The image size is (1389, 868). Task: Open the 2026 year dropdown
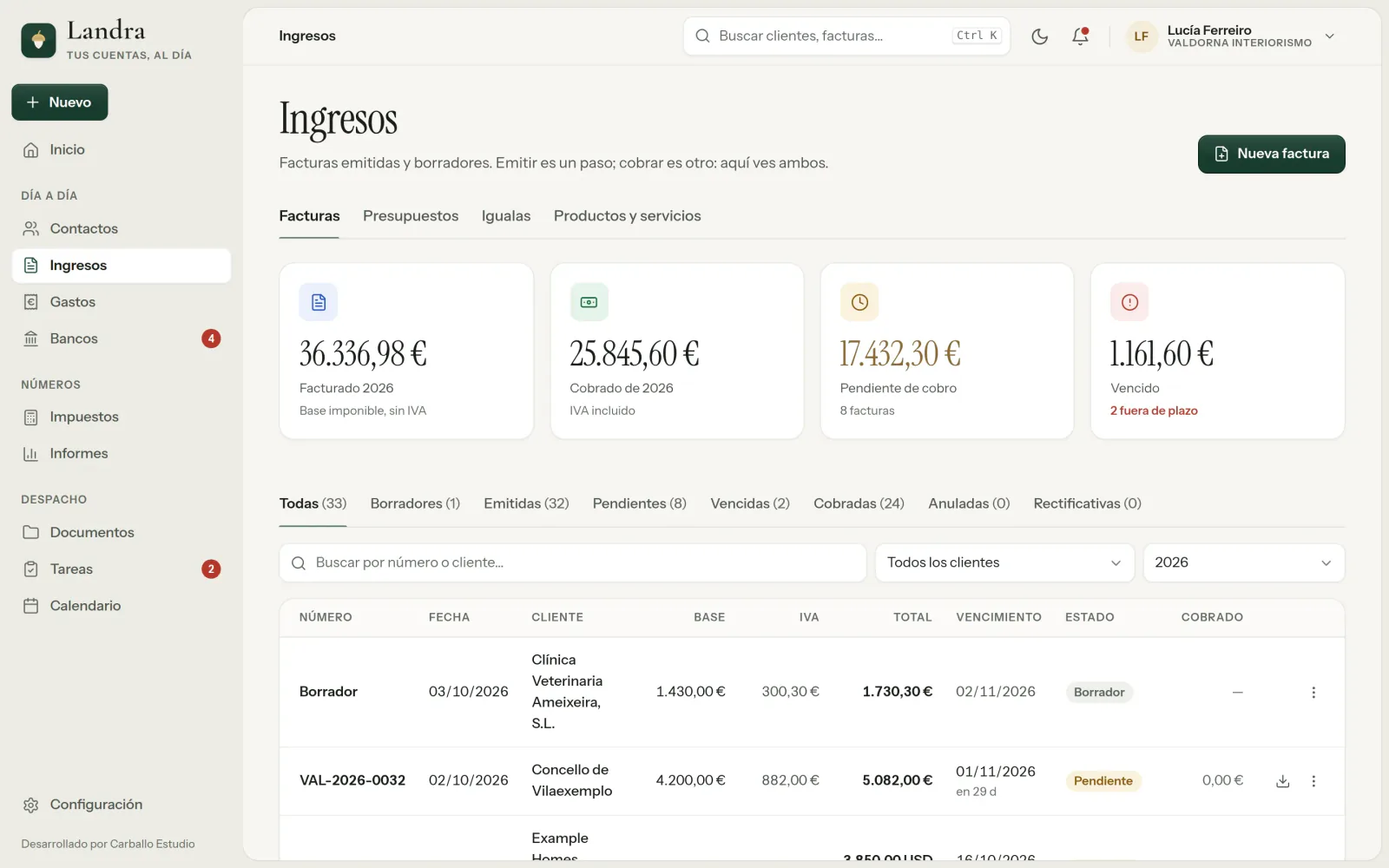pos(1243,562)
